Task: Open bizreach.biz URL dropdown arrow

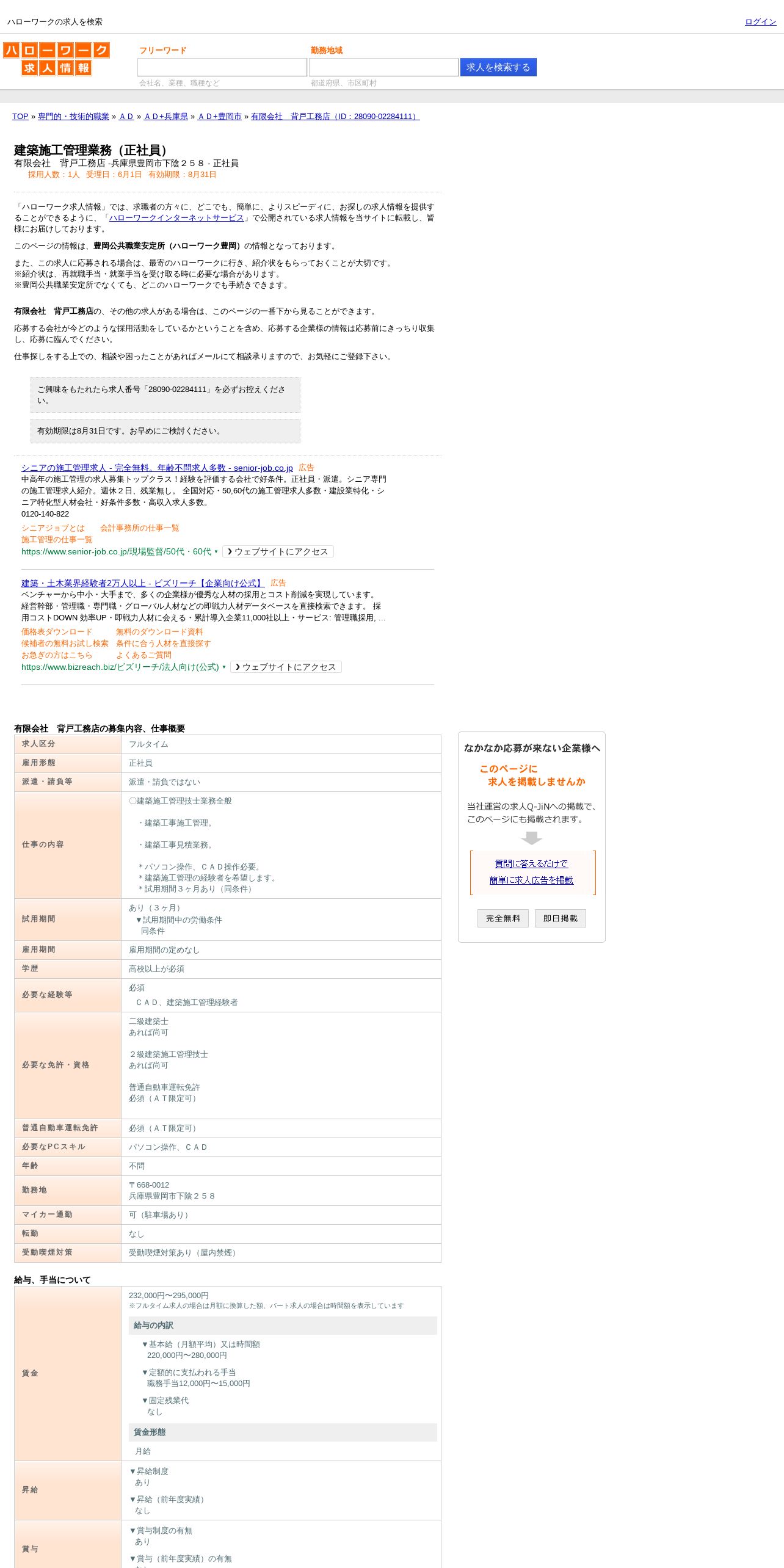Action: [223, 667]
